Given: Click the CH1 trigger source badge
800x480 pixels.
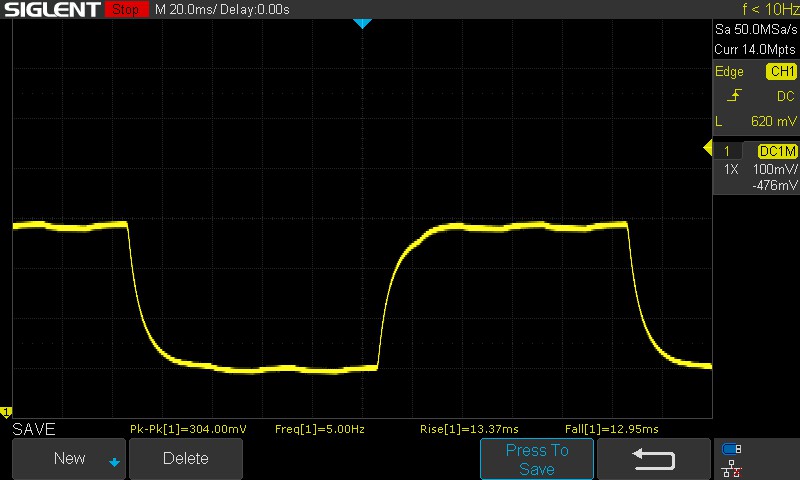Looking at the screenshot, I should coord(781,71).
